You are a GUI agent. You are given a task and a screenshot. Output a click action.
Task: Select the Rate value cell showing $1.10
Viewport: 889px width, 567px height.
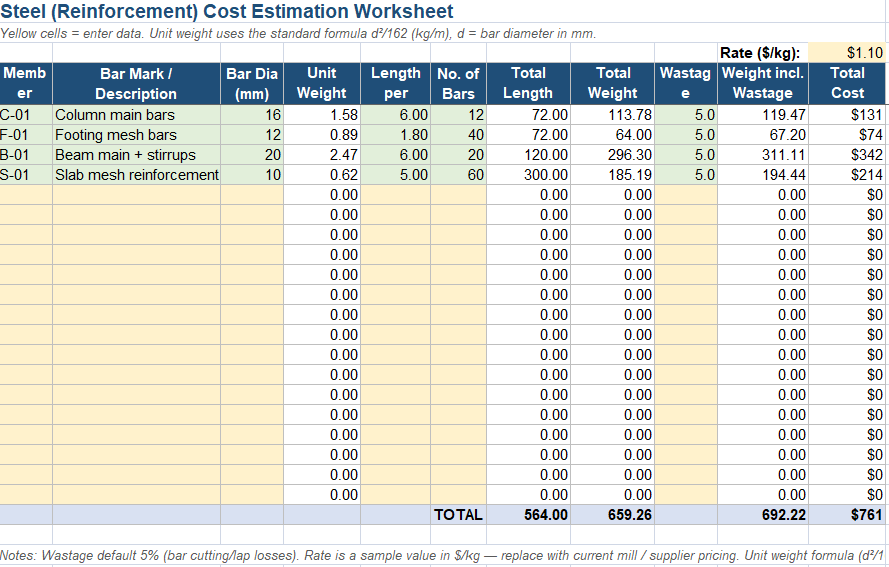[846, 53]
